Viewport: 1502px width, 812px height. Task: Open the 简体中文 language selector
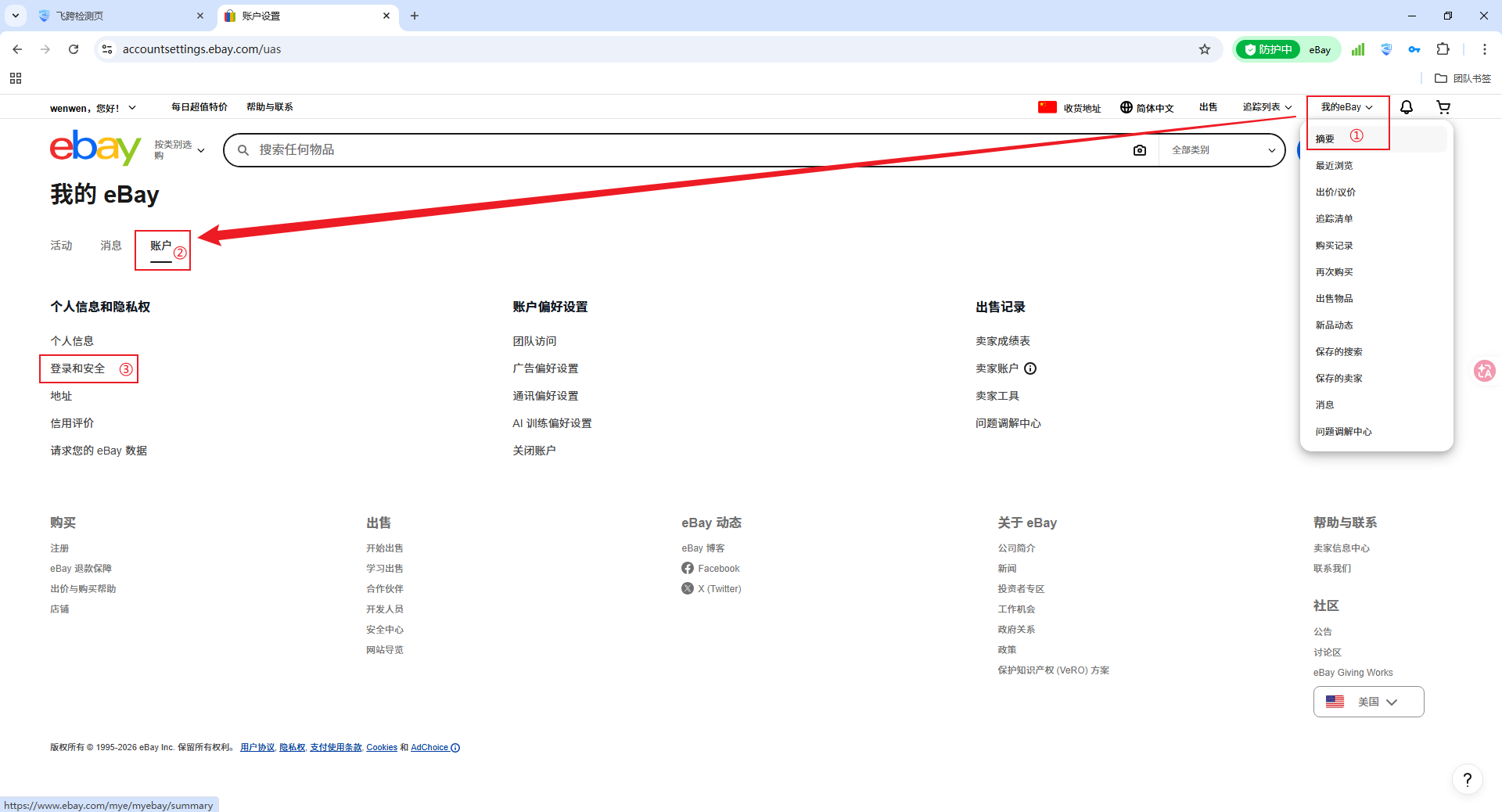click(x=1147, y=108)
